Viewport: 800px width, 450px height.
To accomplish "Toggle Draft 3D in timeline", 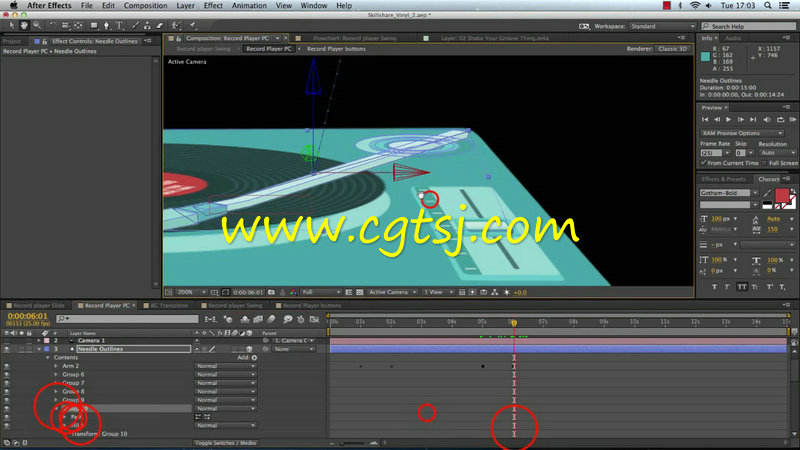I will tap(228, 319).
